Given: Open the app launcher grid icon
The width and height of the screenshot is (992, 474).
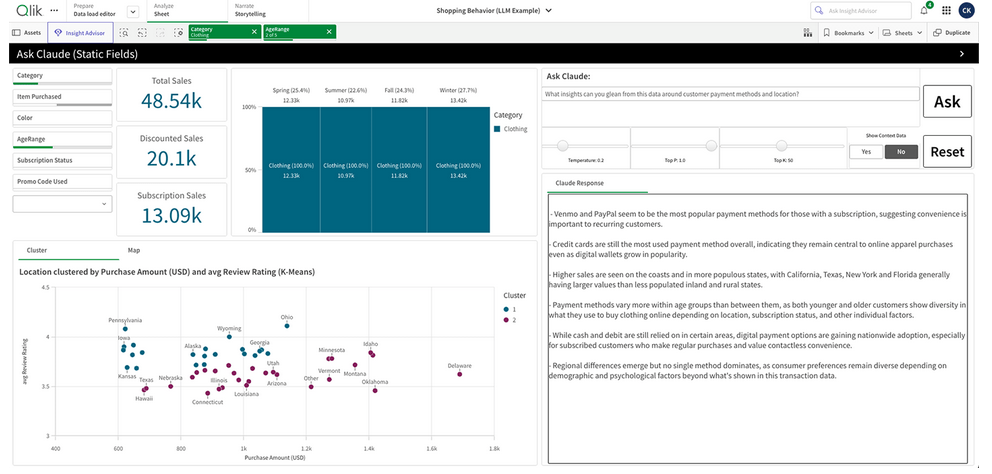Looking at the screenshot, I should click(x=946, y=10).
